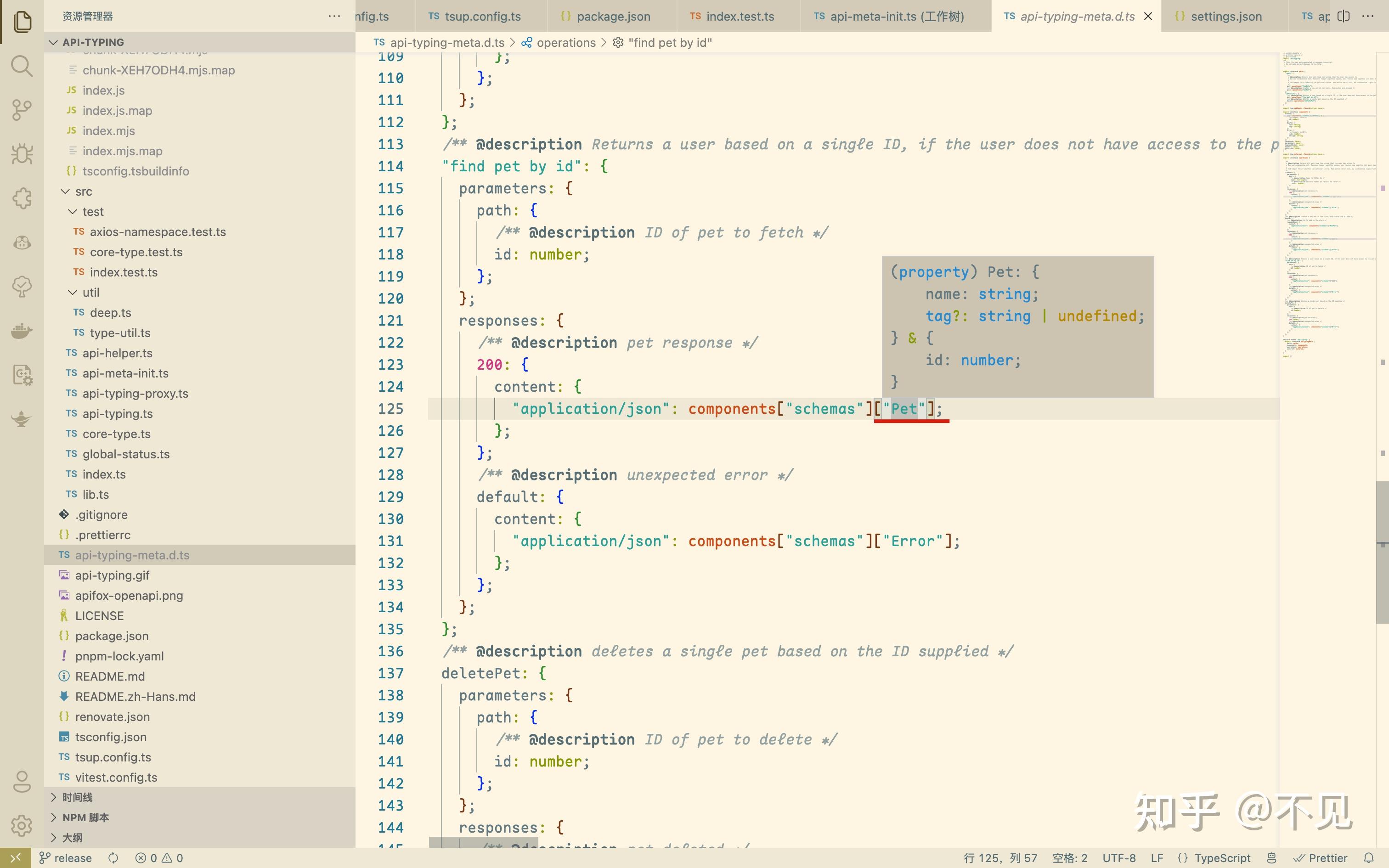The width and height of the screenshot is (1389, 868).
Task: Open the Docker sidebar icon
Action: point(22,331)
